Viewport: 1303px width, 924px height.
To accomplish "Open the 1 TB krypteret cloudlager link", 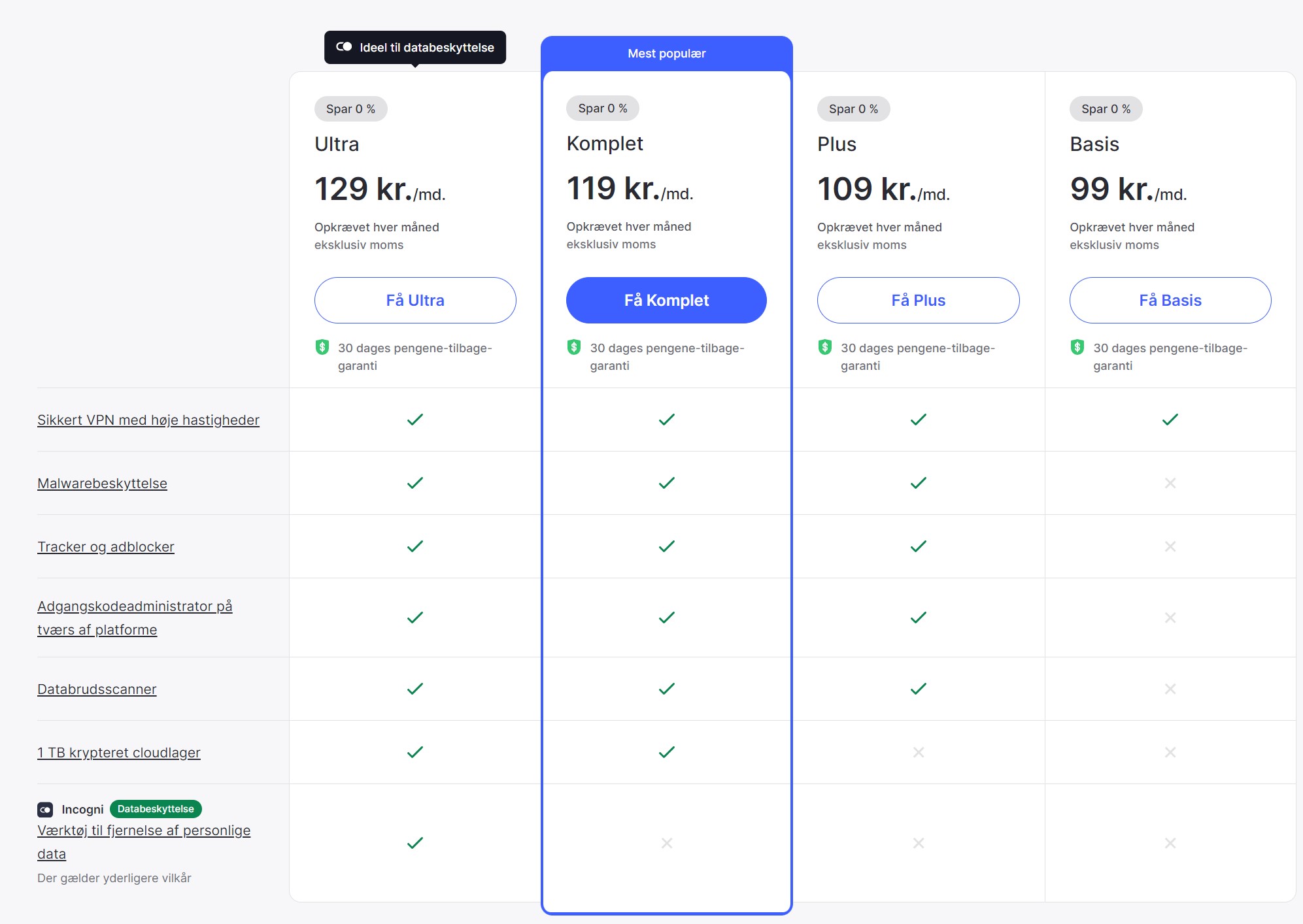I will [119, 753].
